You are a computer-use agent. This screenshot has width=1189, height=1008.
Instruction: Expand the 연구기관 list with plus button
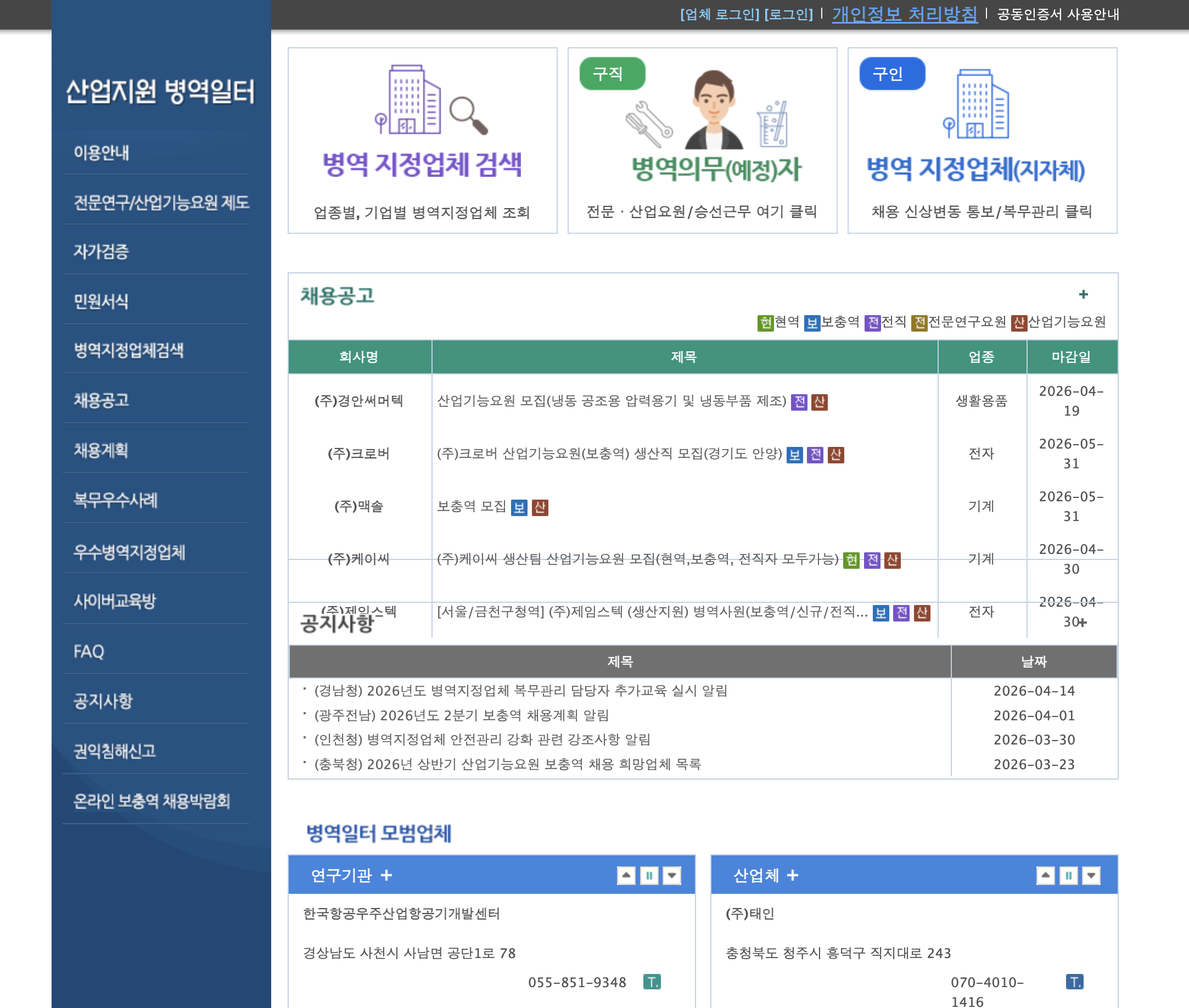point(388,876)
